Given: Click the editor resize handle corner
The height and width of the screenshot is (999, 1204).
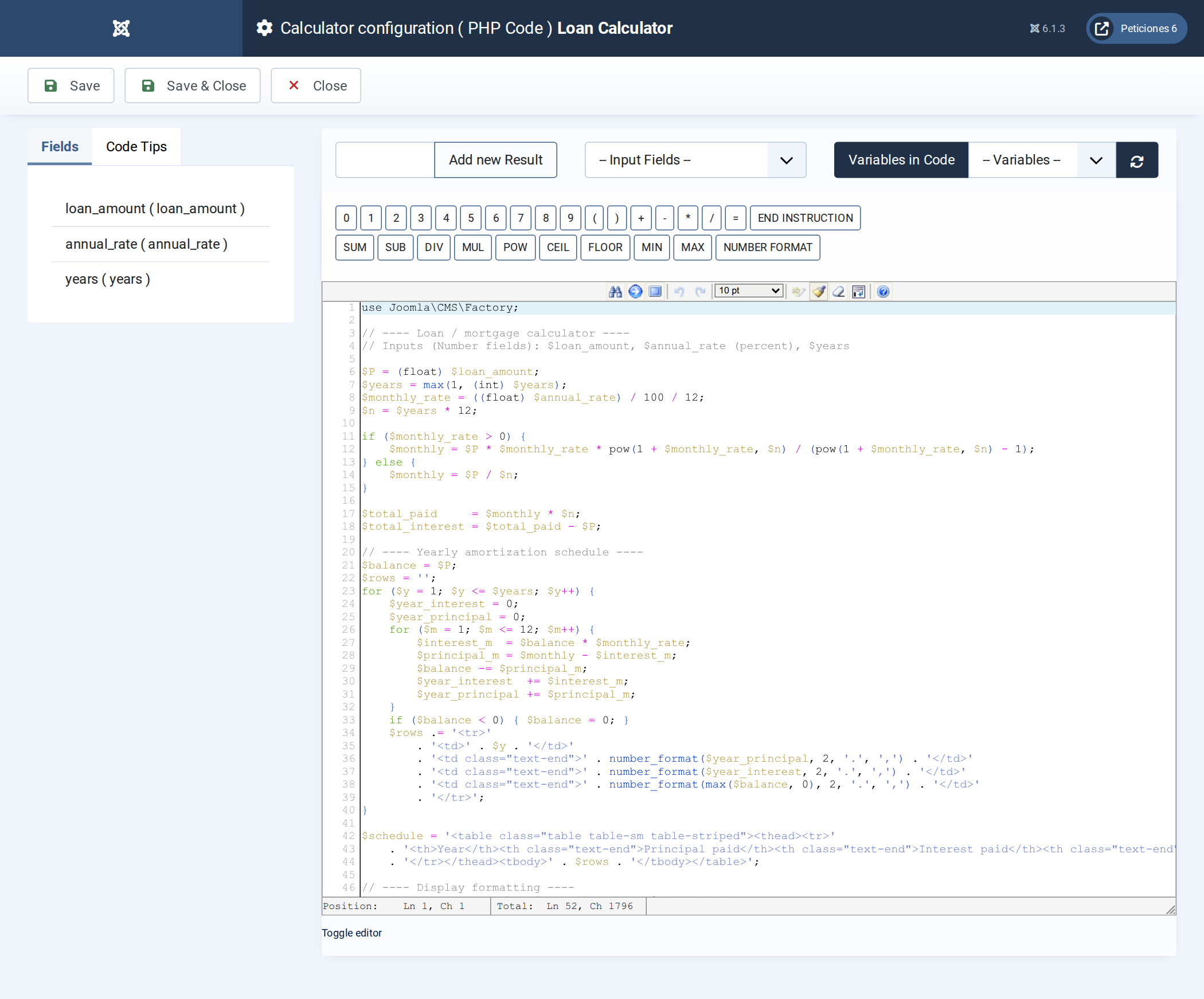Looking at the screenshot, I should [1171, 910].
